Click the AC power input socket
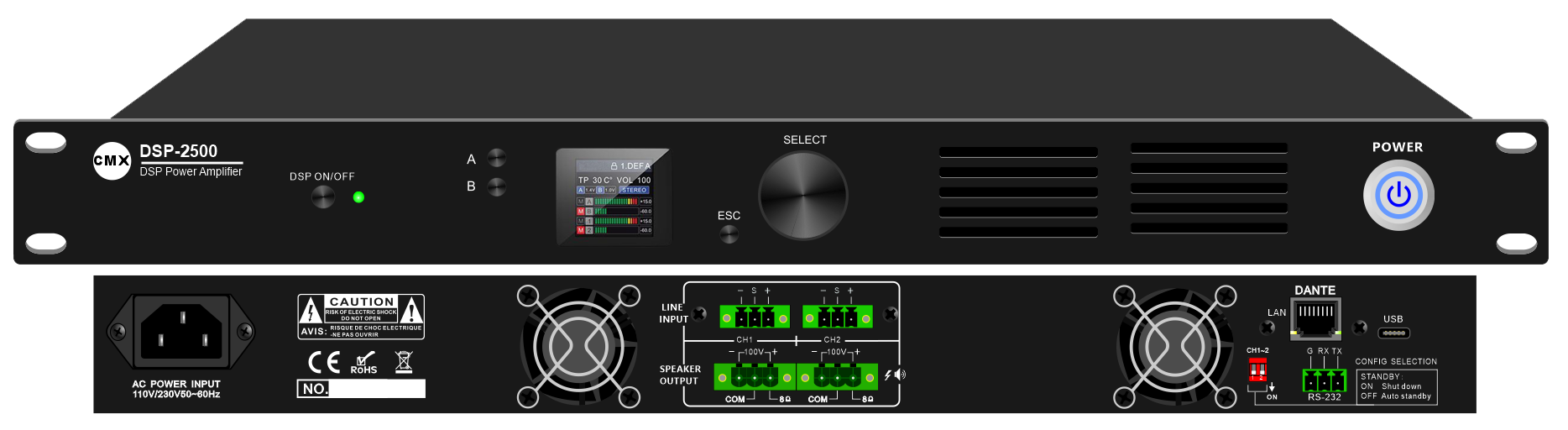Screen dimensions: 1568x430 coord(180,331)
